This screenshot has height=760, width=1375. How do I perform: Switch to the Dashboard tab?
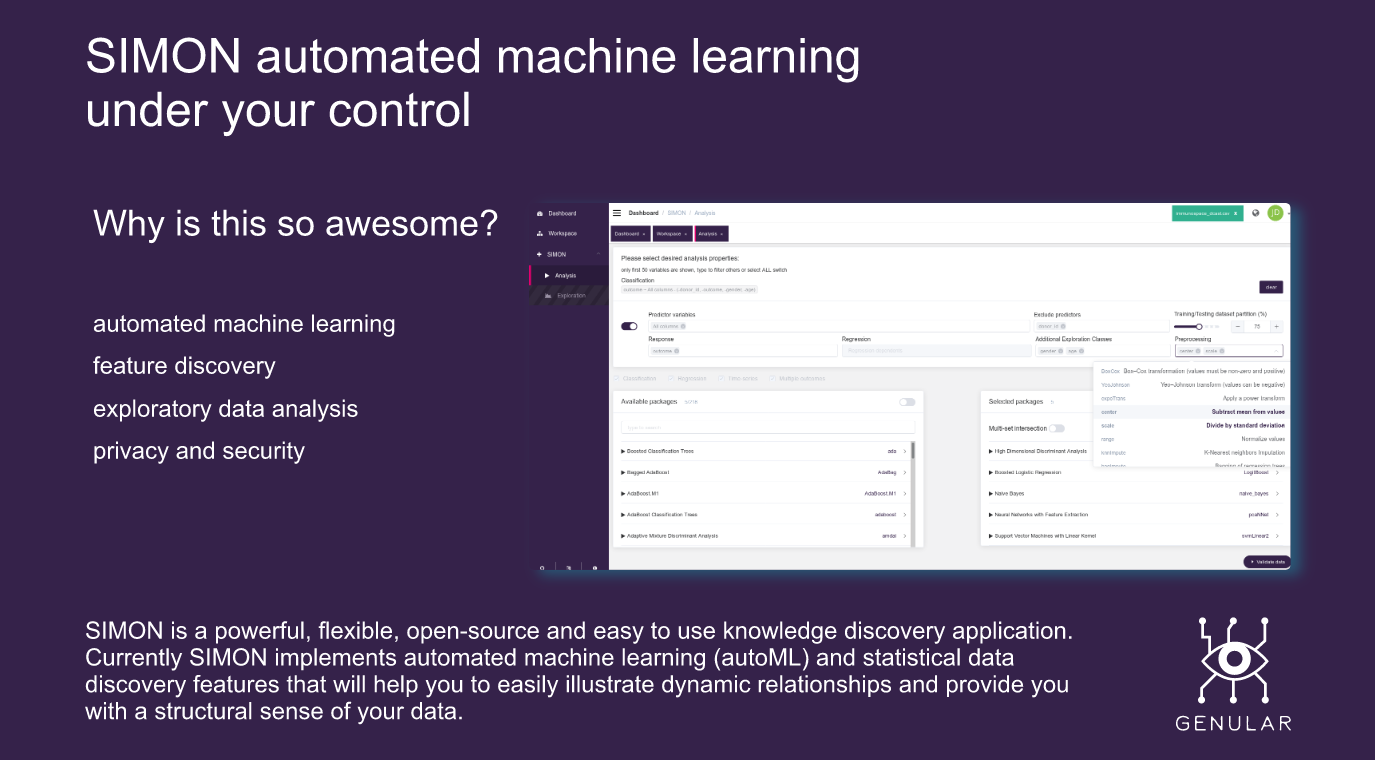[630, 234]
